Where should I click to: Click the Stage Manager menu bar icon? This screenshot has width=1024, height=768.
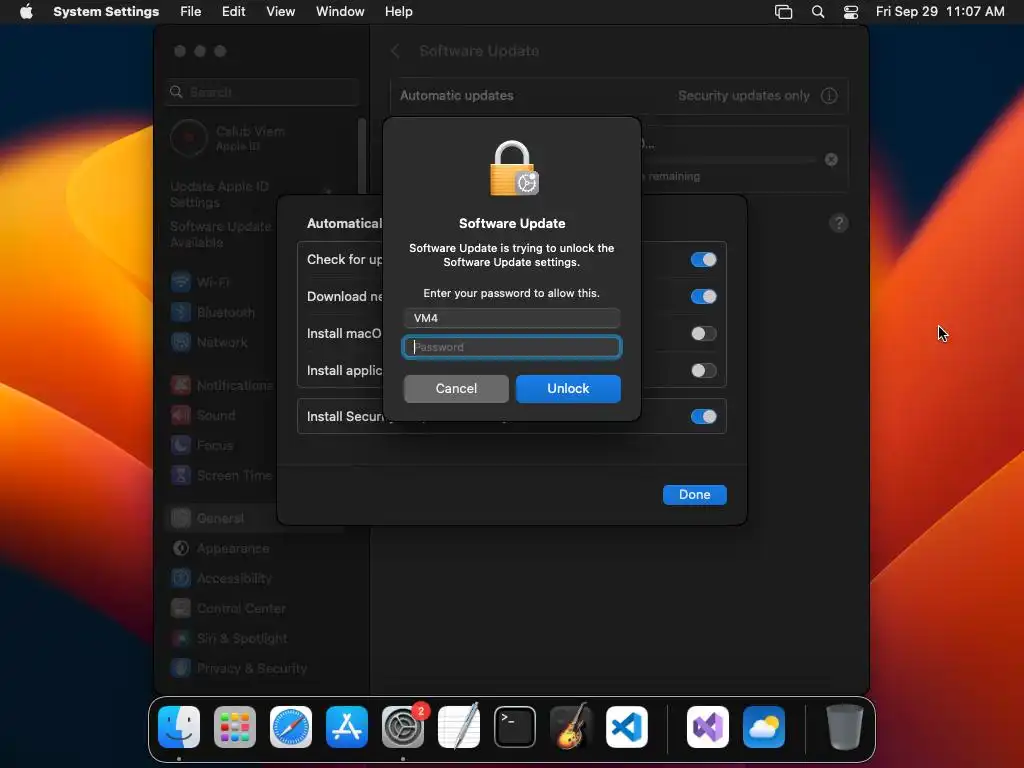[783, 12]
